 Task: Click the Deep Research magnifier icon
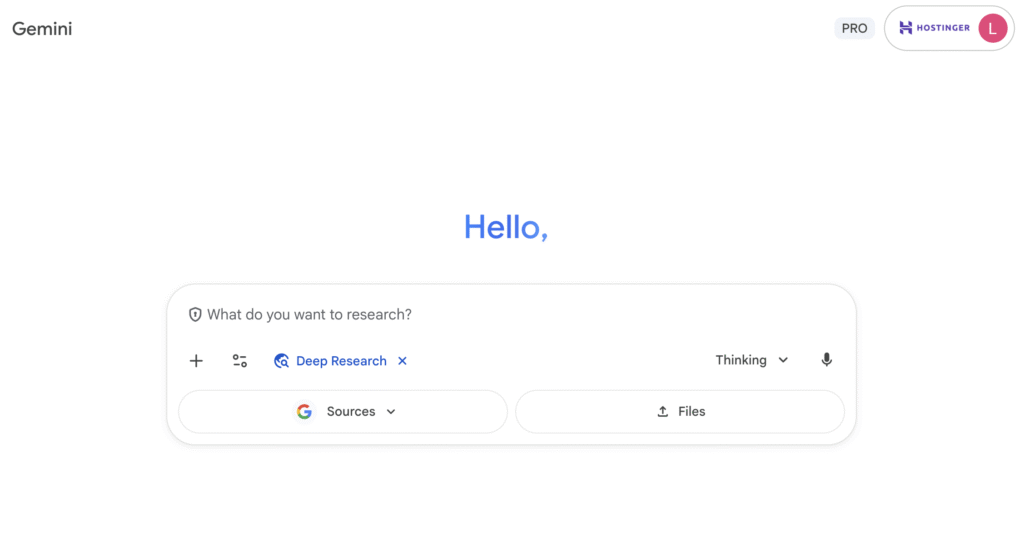(x=282, y=361)
